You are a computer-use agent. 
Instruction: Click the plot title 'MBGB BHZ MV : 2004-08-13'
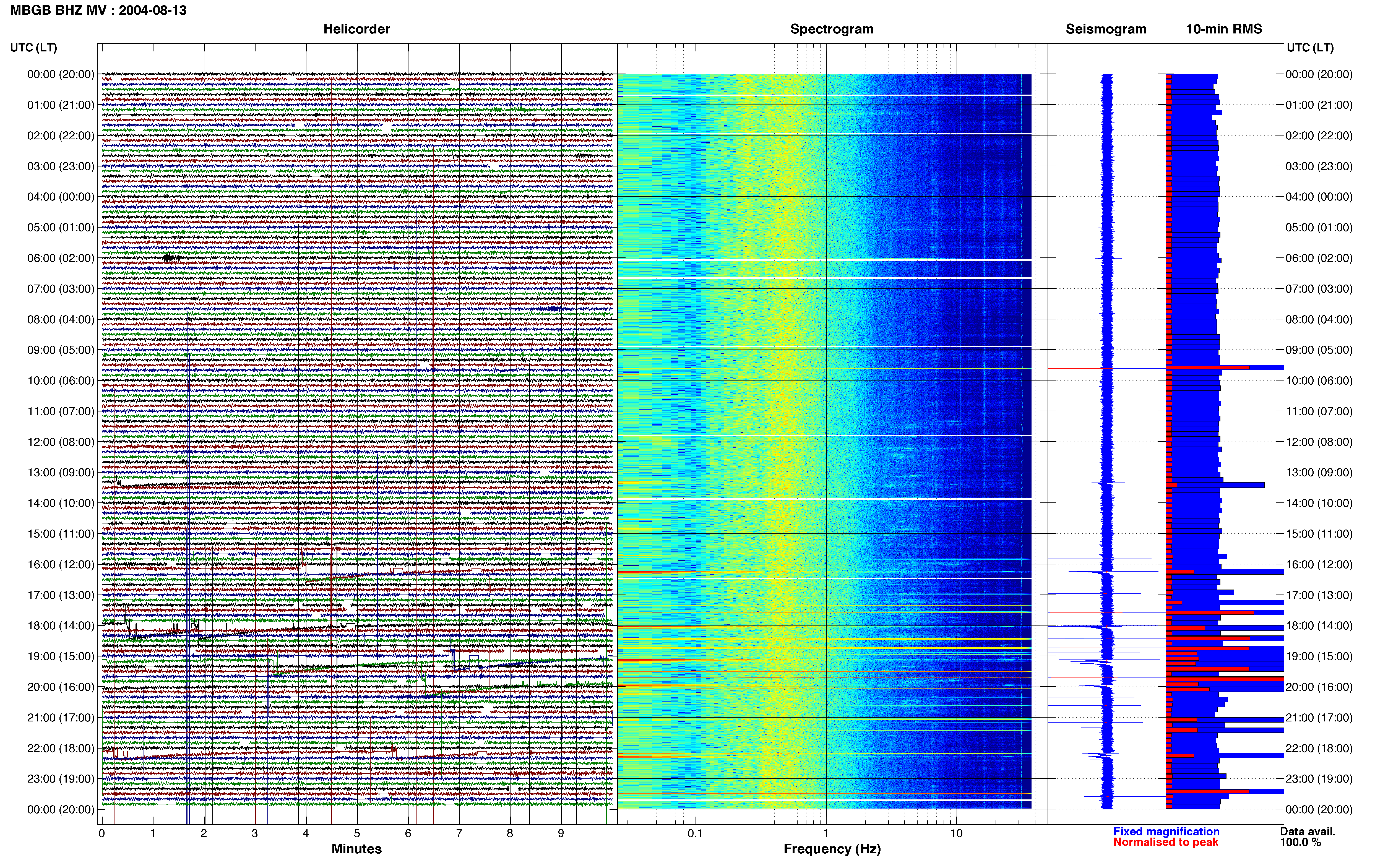point(98,10)
